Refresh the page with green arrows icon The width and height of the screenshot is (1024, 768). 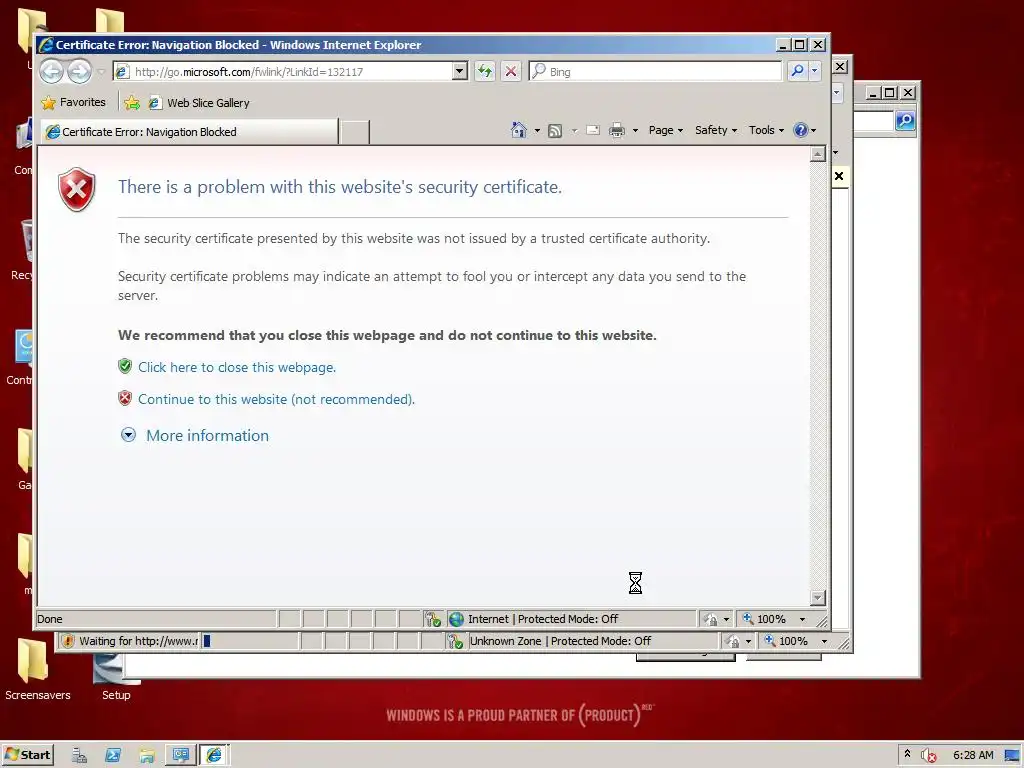[x=485, y=71]
